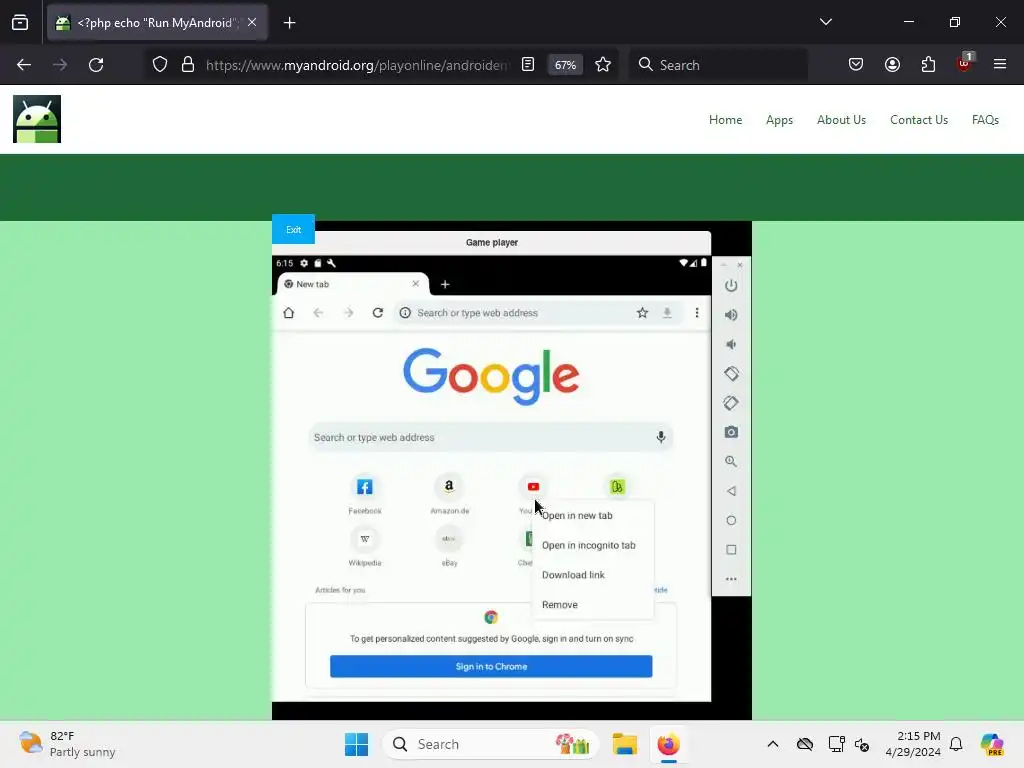Viewport: 1024px width, 768px height.
Task: Select Open in incognito tab
Action: (x=588, y=545)
